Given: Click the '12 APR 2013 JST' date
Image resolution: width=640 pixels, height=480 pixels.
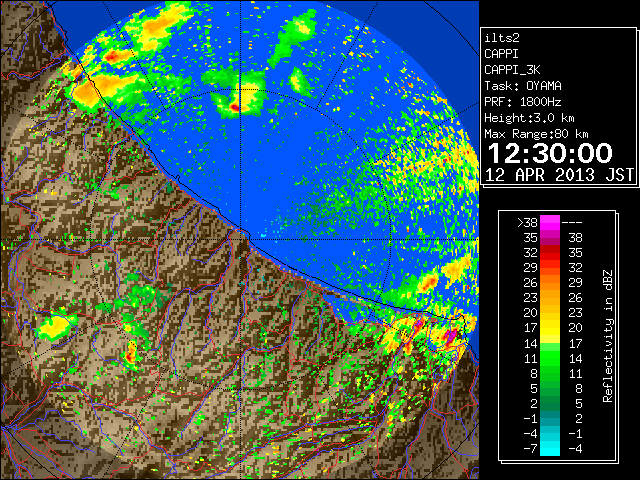Looking at the screenshot, I should pos(559,175).
